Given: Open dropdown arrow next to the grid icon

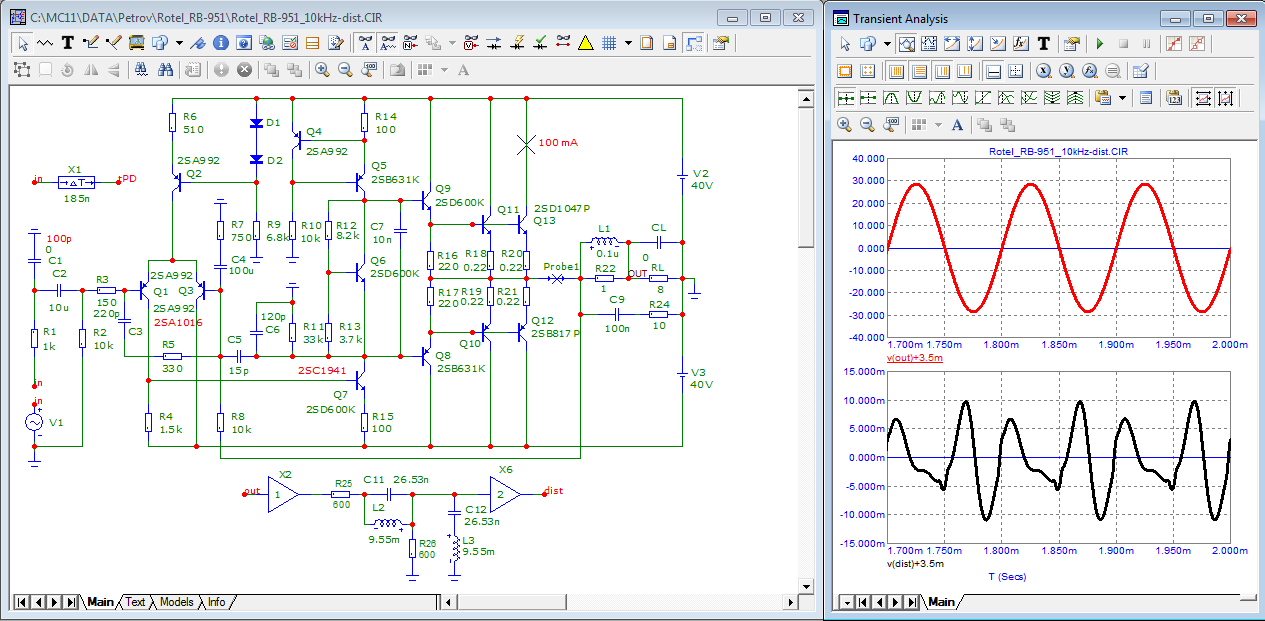Looking at the screenshot, I should pos(628,43).
